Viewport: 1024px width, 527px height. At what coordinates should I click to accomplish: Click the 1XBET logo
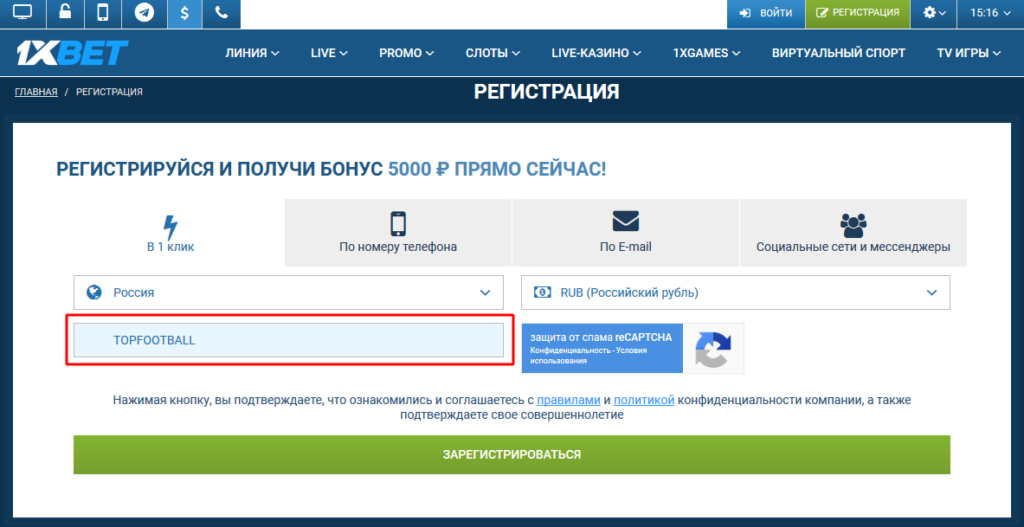[x=72, y=53]
